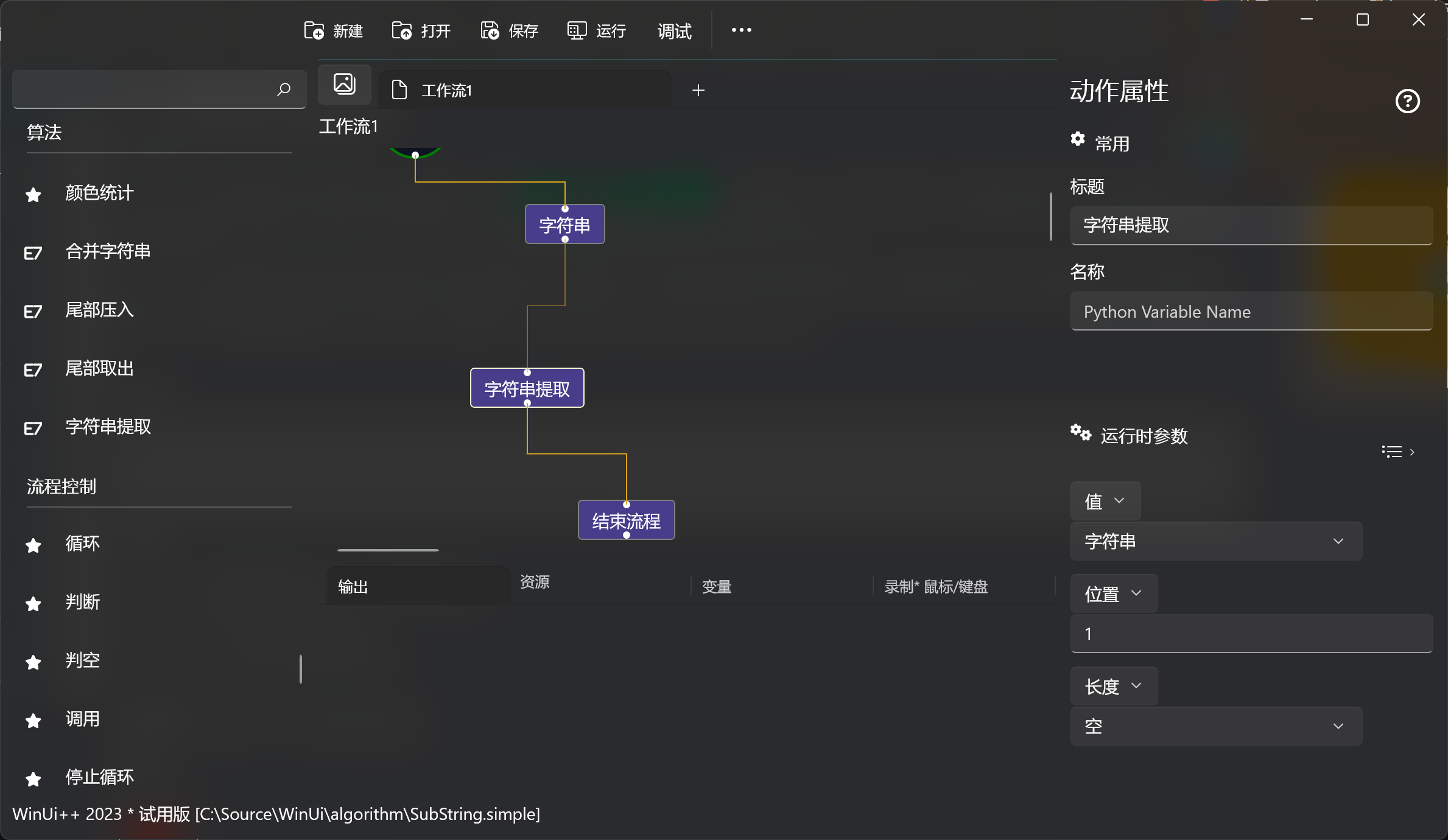Image resolution: width=1448 pixels, height=840 pixels.
Task: Click the search magnifier in the algorithm panel
Action: (283, 89)
